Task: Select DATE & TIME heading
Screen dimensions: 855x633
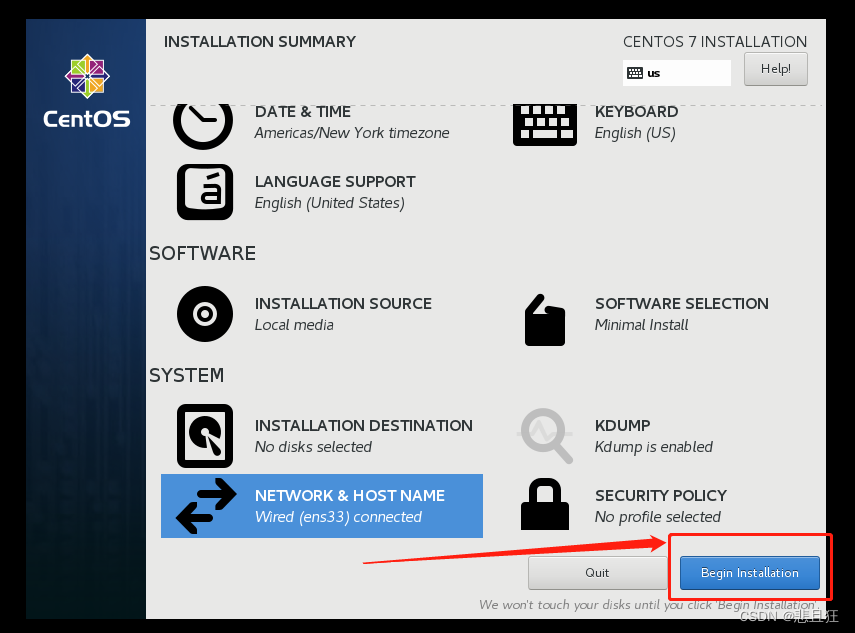Action: click(303, 112)
